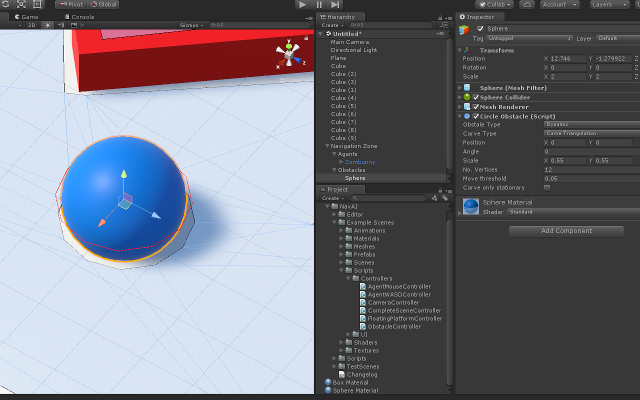Open the Shader Standard dropdown
The image size is (640, 400).
[573, 212]
